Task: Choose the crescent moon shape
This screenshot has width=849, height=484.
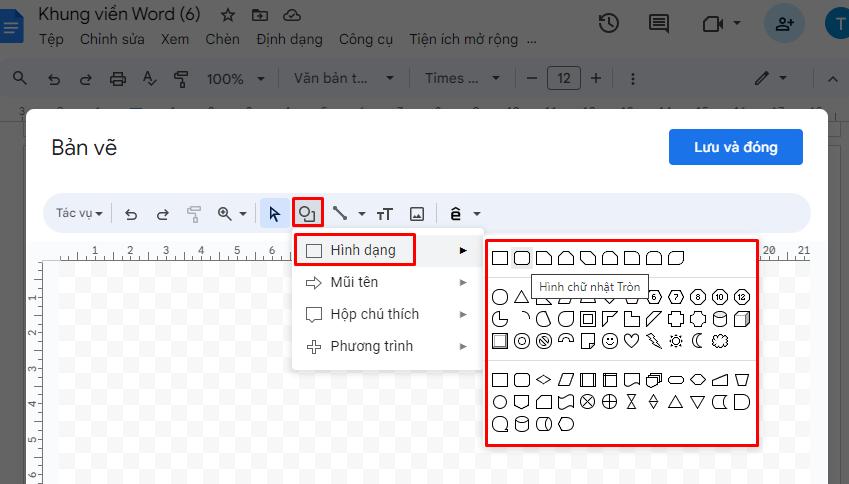Action: coord(697,341)
